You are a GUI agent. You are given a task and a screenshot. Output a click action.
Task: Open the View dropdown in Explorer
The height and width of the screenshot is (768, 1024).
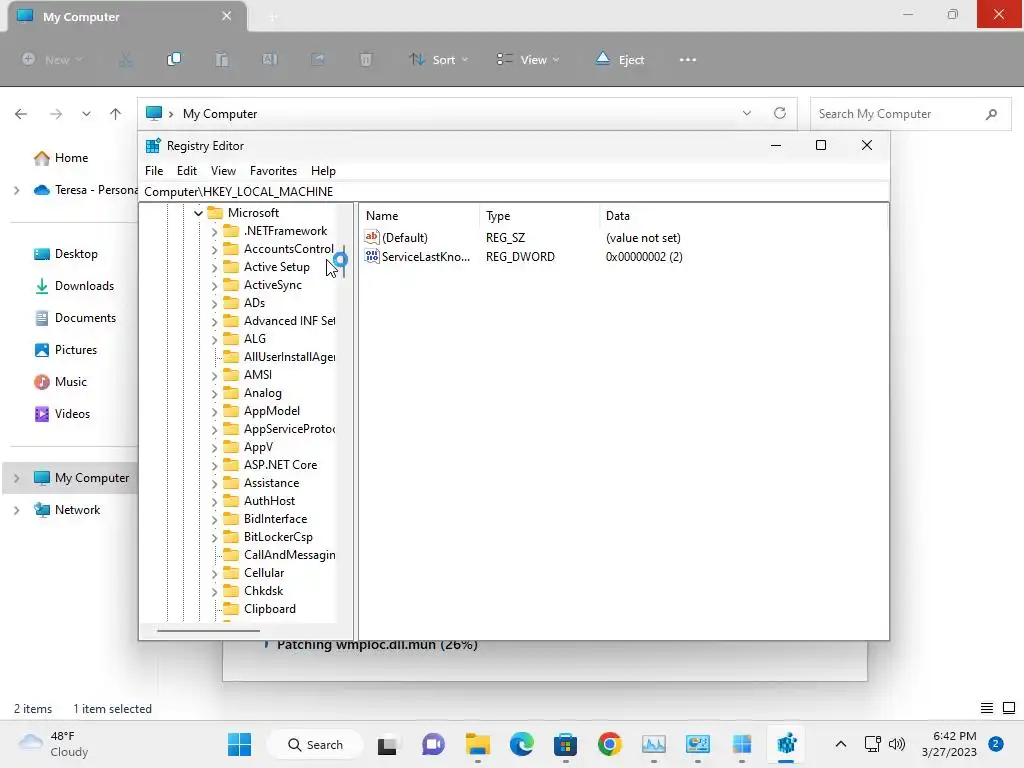[x=528, y=59]
